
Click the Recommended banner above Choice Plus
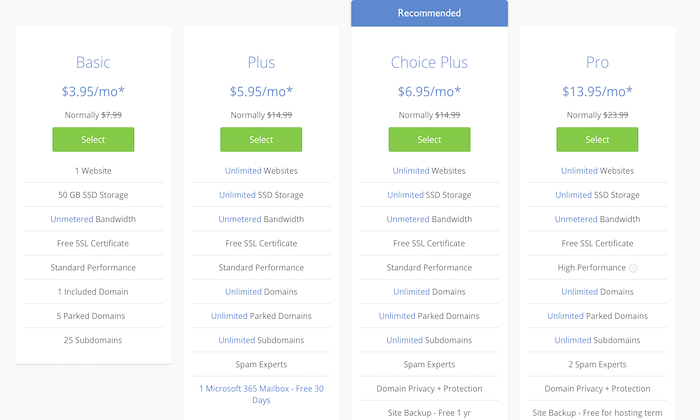click(x=429, y=13)
